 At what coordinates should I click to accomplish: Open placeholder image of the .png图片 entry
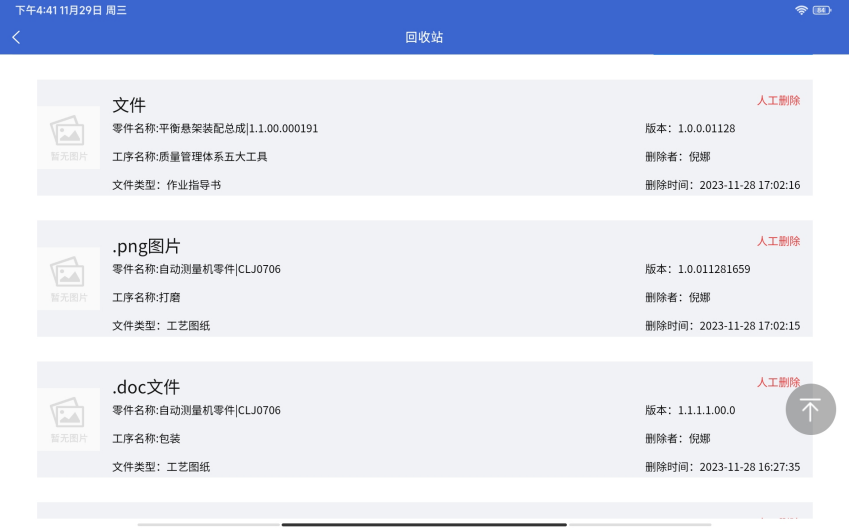pyautogui.click(x=68, y=278)
